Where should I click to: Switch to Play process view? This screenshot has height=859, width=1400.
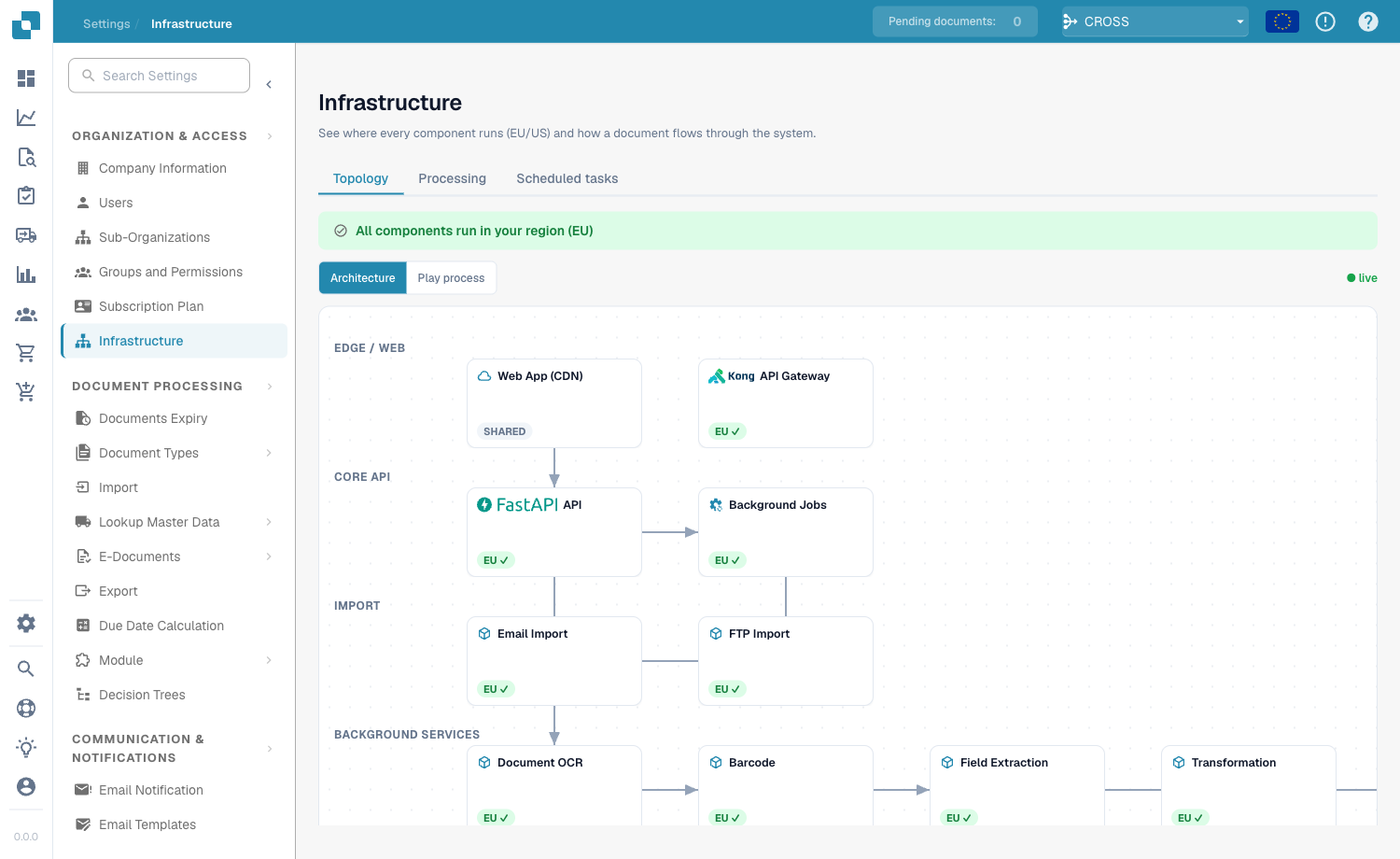click(x=452, y=278)
